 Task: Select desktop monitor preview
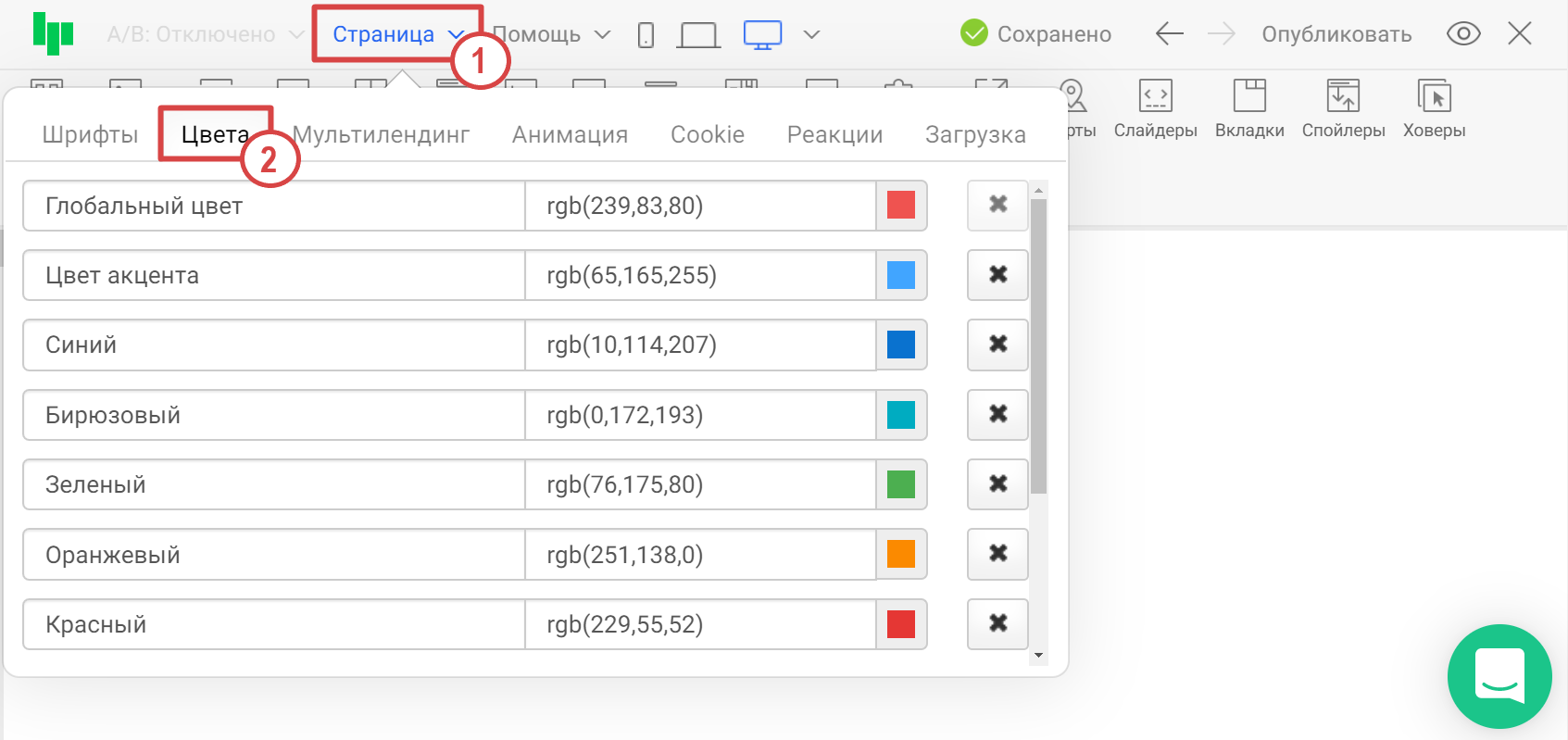click(x=762, y=35)
